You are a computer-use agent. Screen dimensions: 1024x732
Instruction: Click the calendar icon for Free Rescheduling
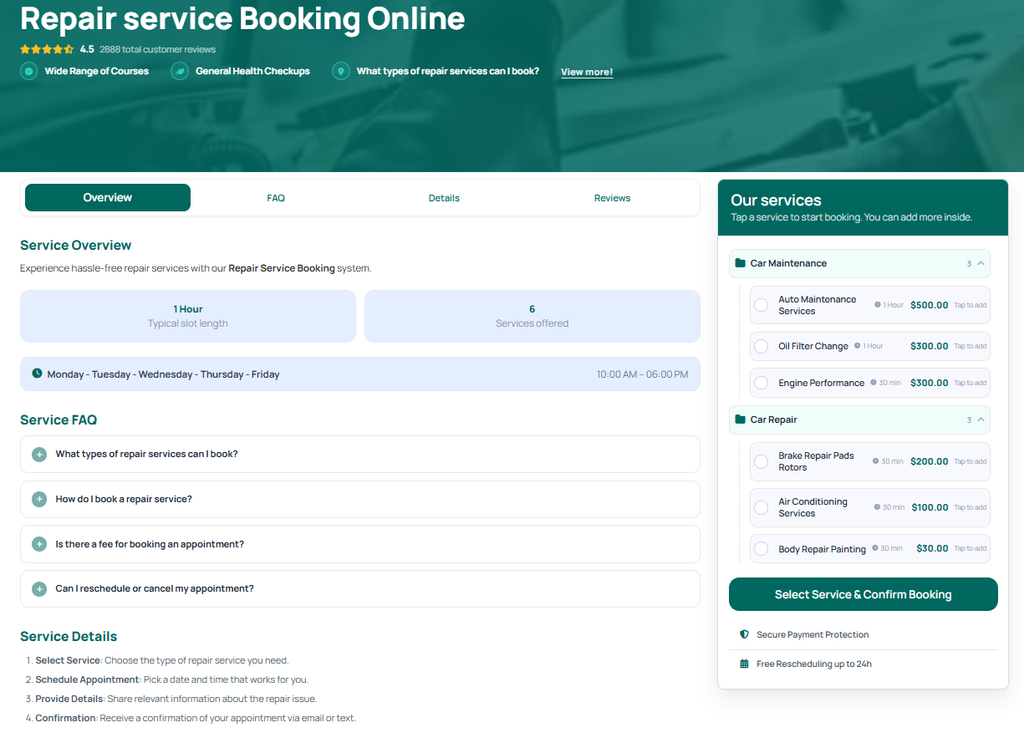pos(744,663)
